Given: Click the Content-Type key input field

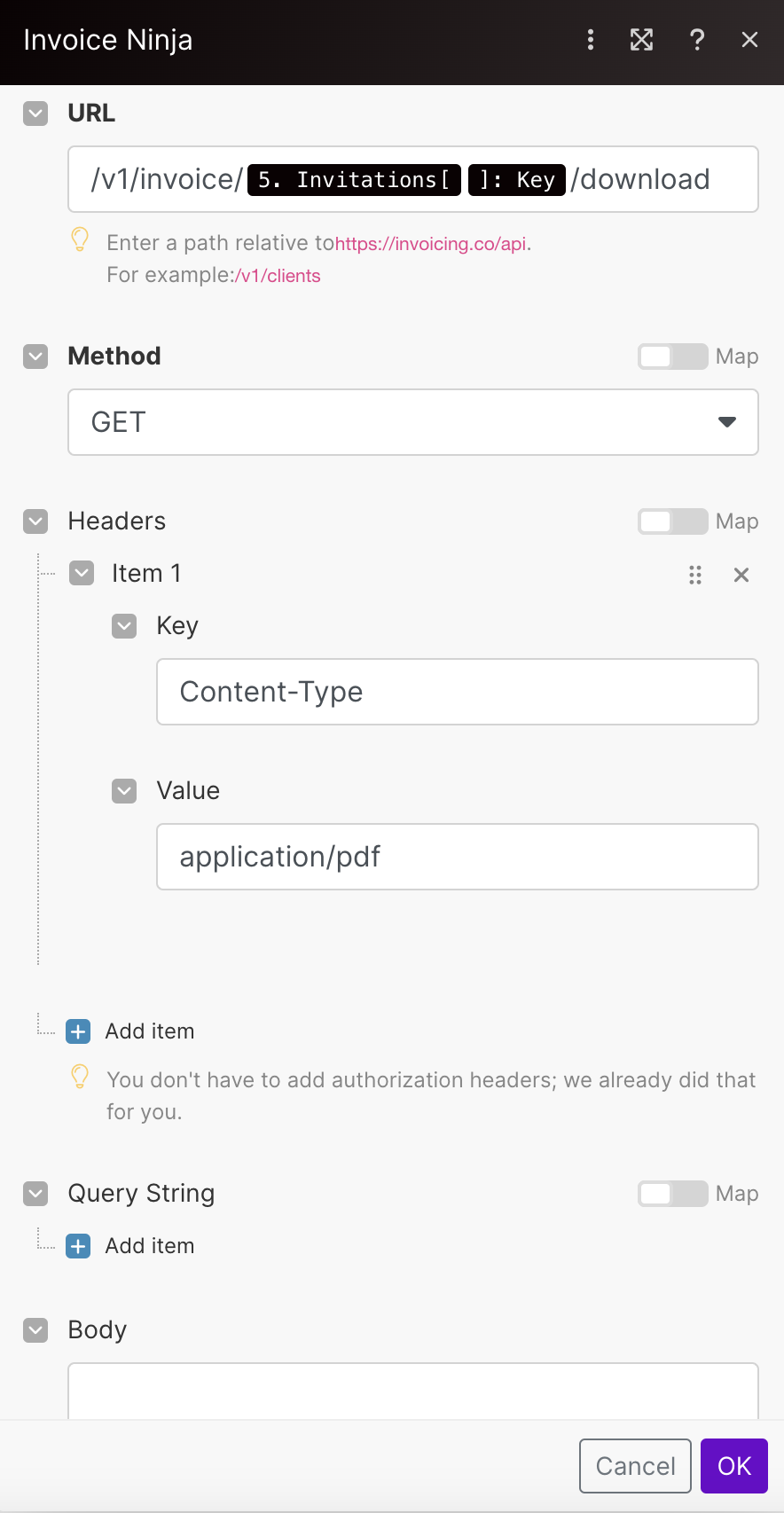Looking at the screenshot, I should [x=458, y=692].
